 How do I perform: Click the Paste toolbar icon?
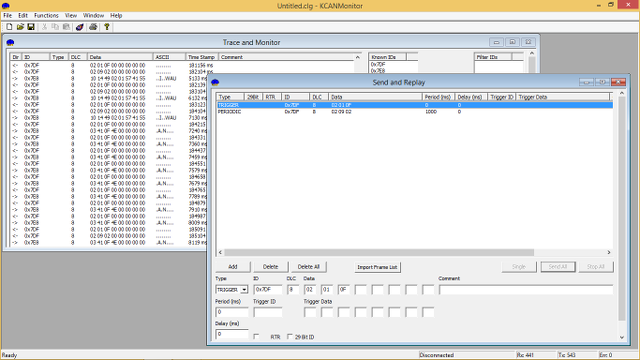pyautogui.click(x=66, y=27)
